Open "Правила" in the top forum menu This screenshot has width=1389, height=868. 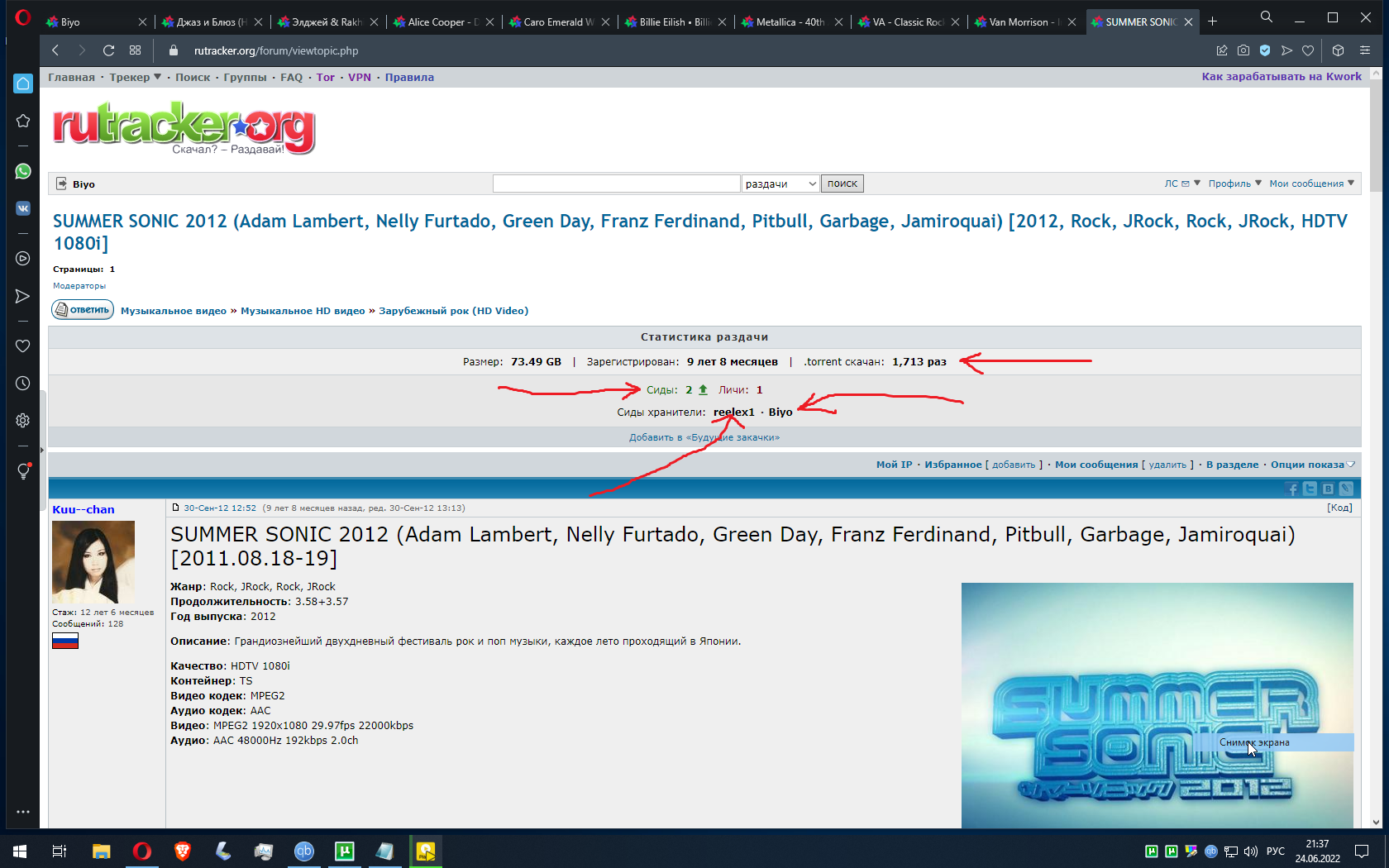coord(408,77)
